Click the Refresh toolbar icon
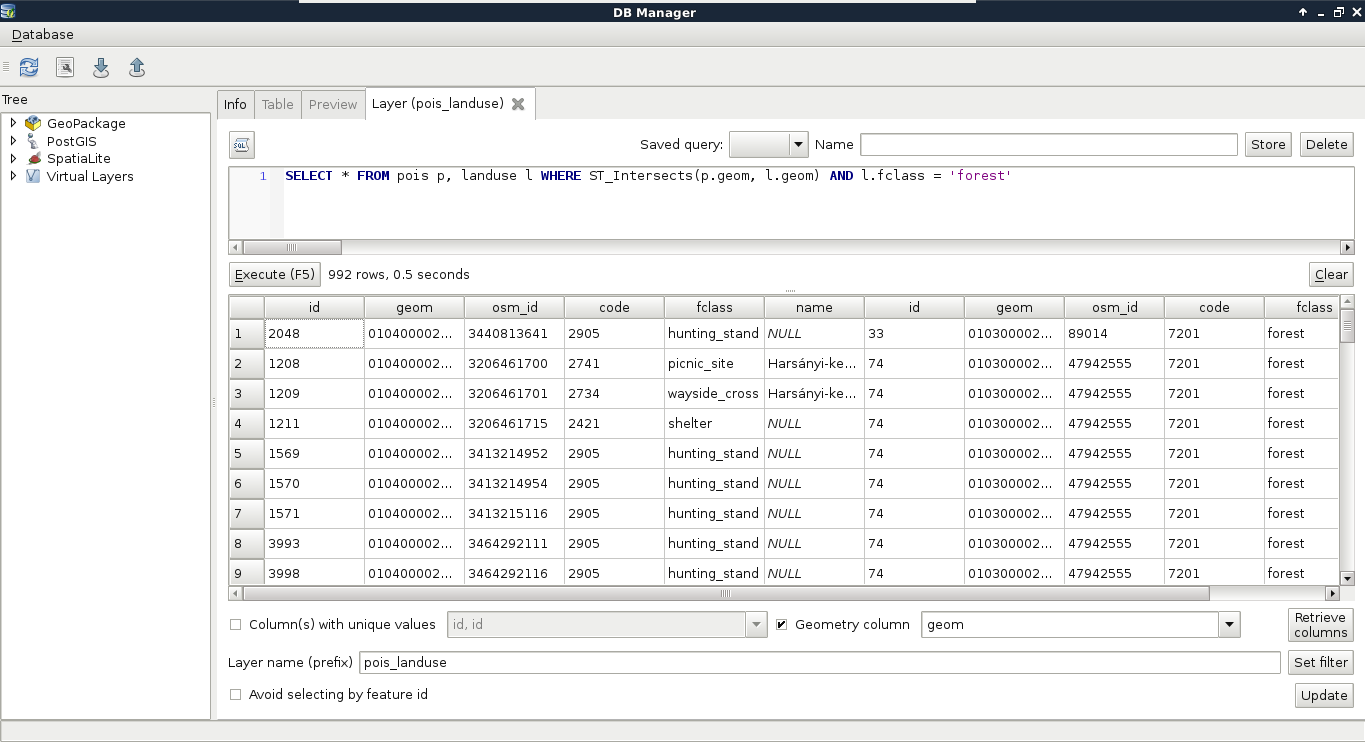This screenshot has height=742, width=1365. tap(29, 67)
